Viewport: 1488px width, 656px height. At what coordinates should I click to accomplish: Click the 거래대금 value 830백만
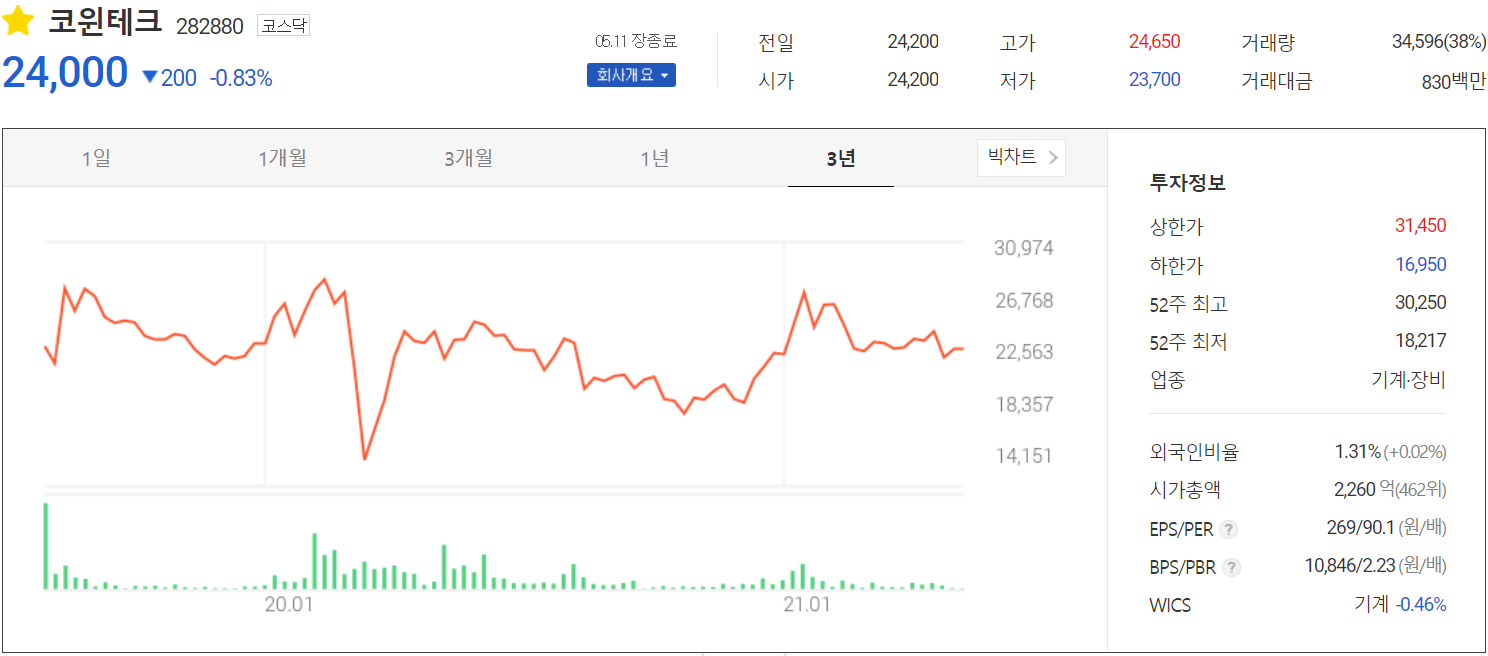[1453, 81]
